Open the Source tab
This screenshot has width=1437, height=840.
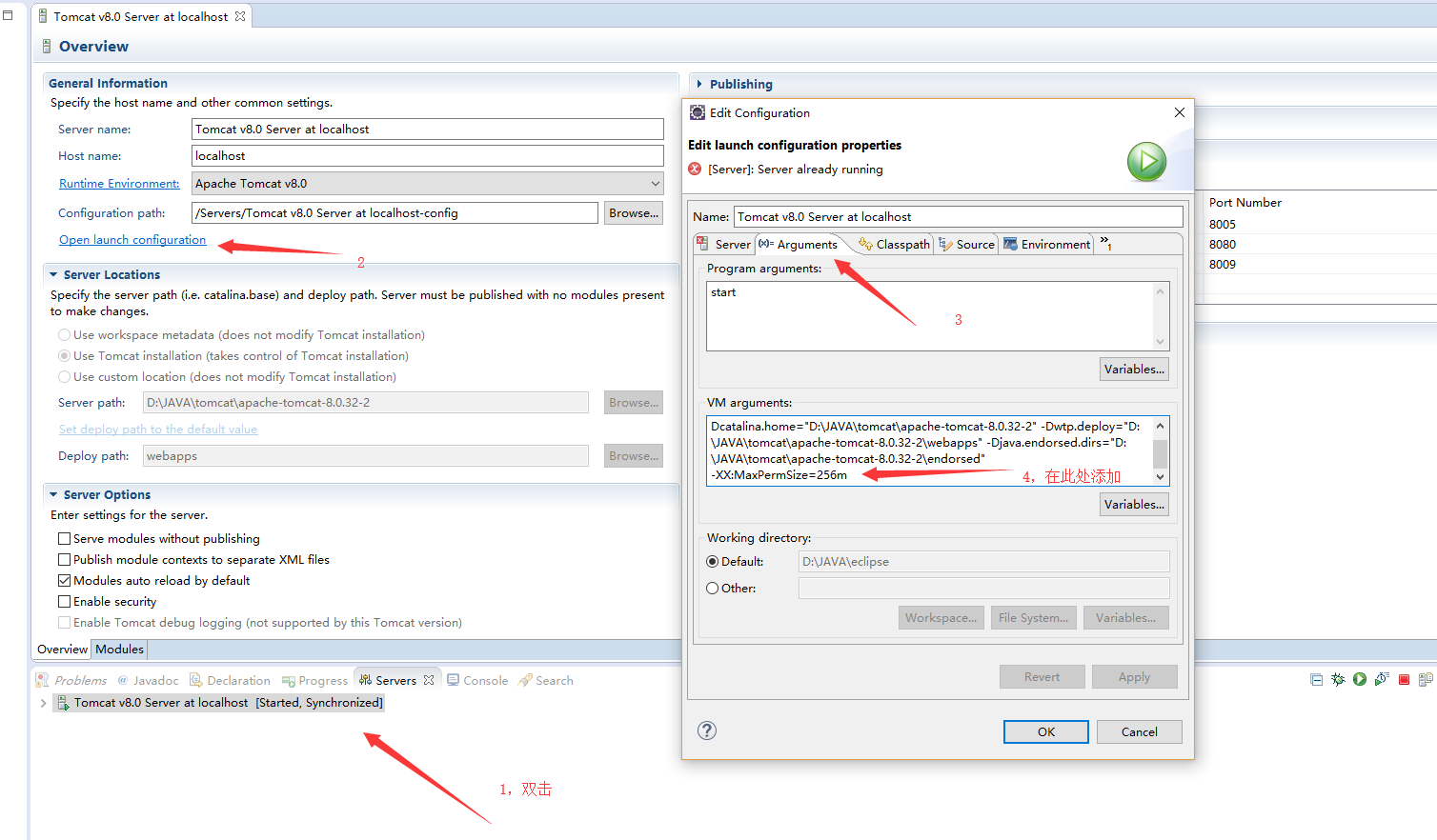click(966, 244)
